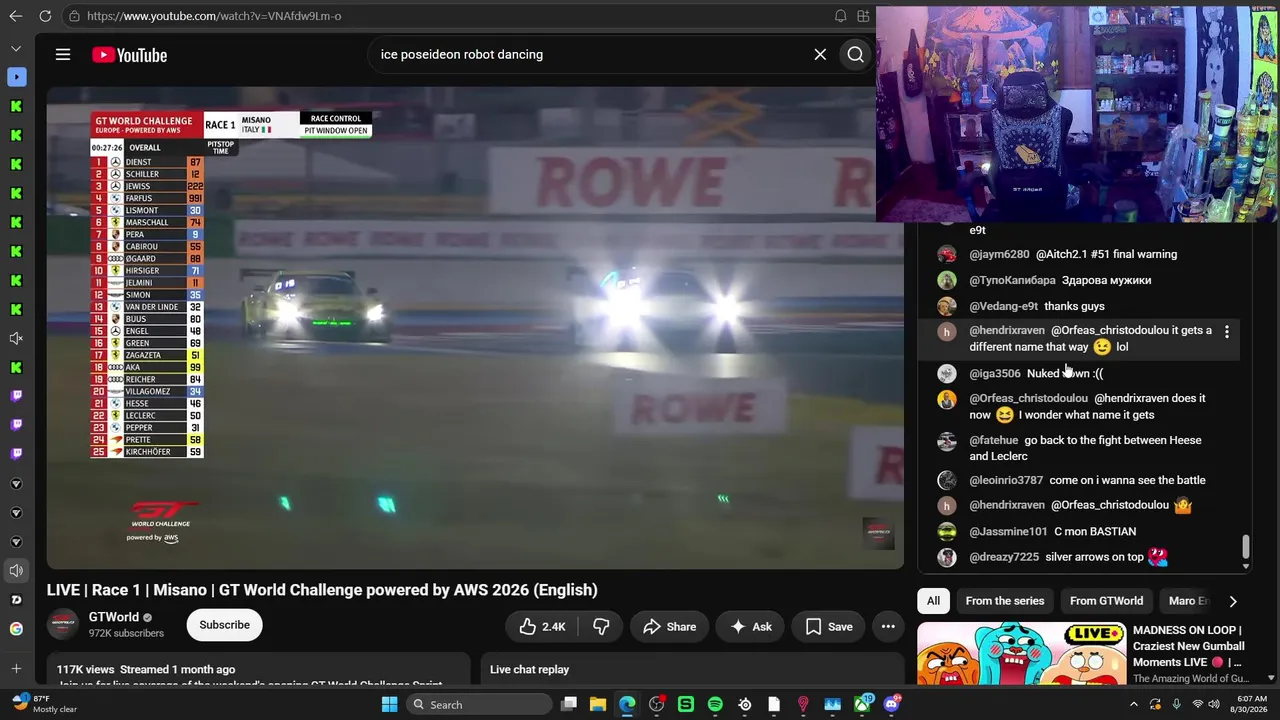Open the weather widget showing 87°F

point(44,704)
